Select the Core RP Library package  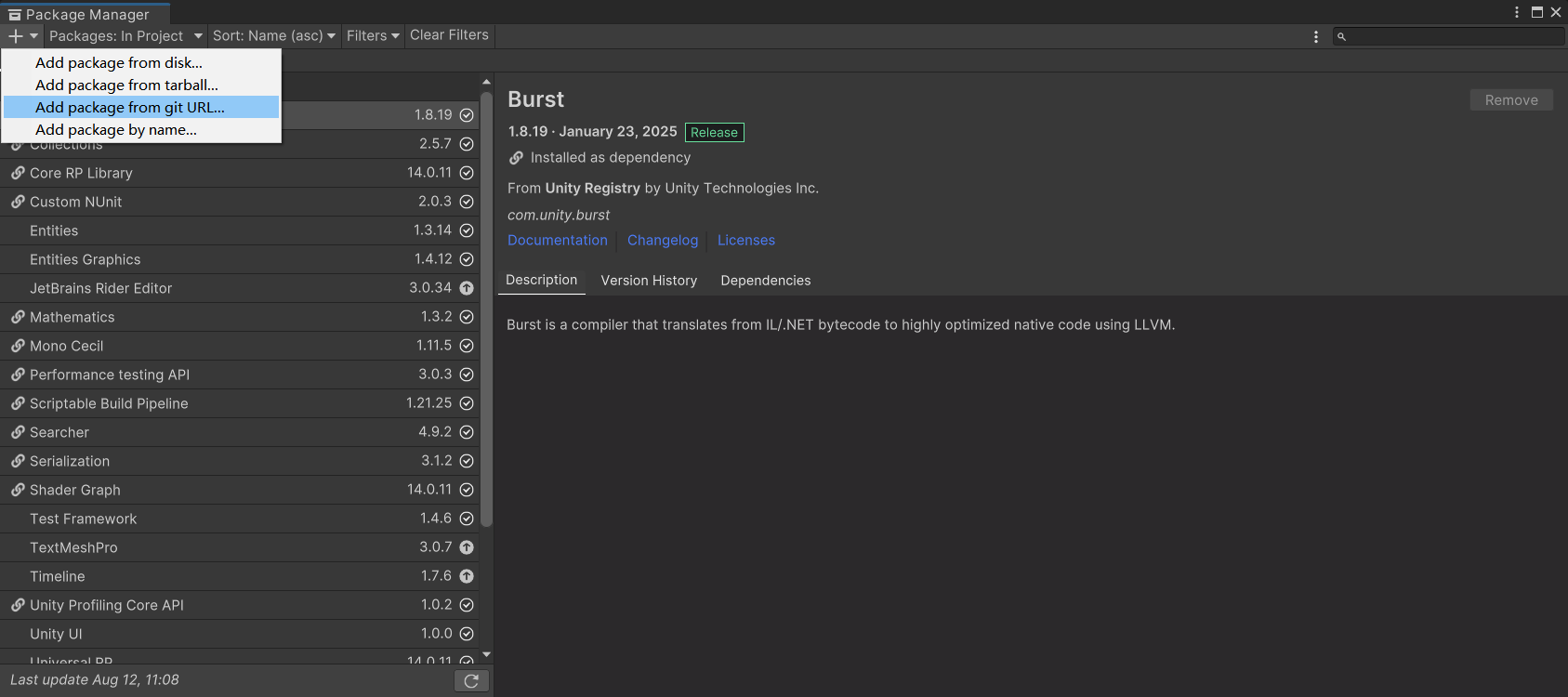tap(240, 173)
